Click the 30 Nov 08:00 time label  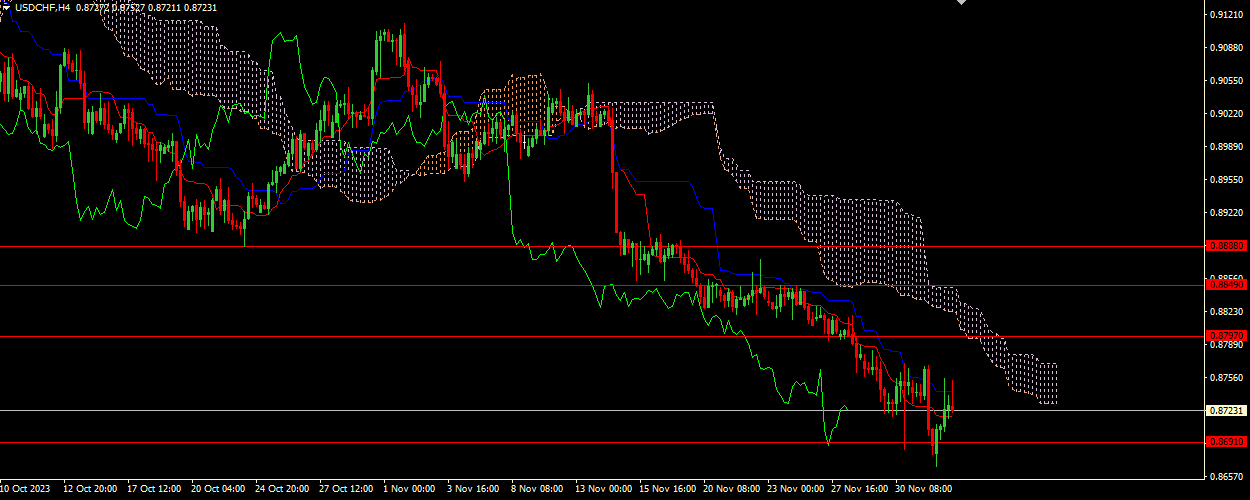coord(923,490)
